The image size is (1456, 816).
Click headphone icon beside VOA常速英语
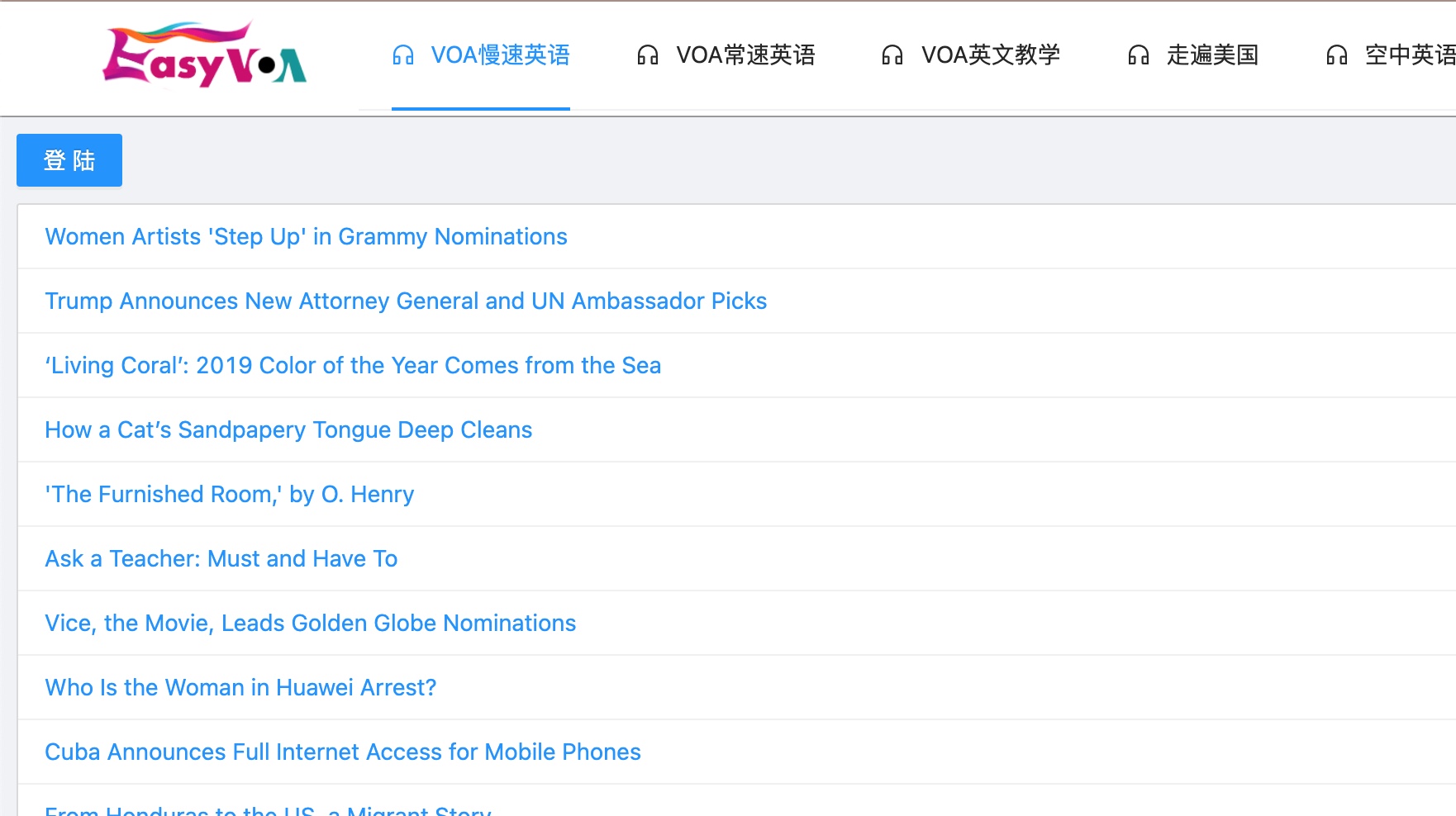648,55
